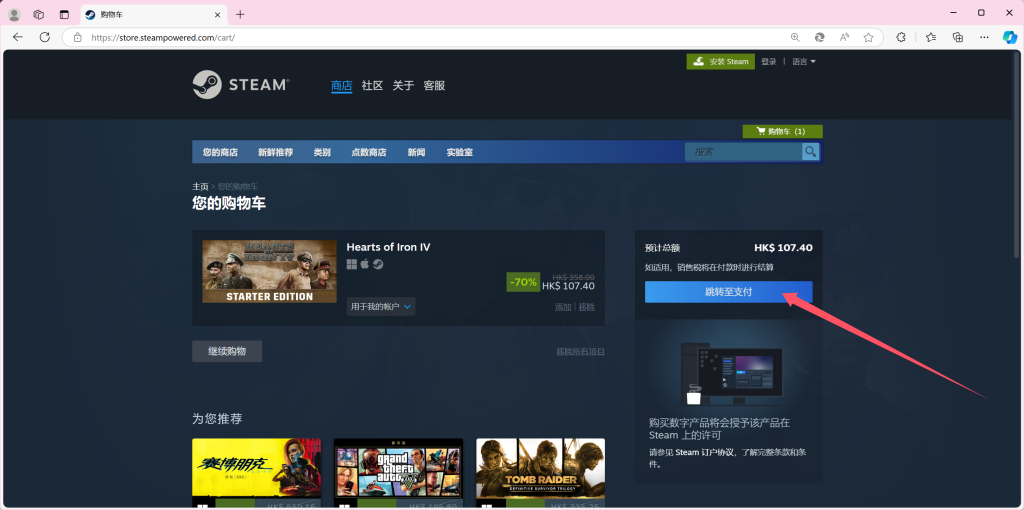
Task: Click the 主页 breadcrumb link
Action: pos(200,187)
